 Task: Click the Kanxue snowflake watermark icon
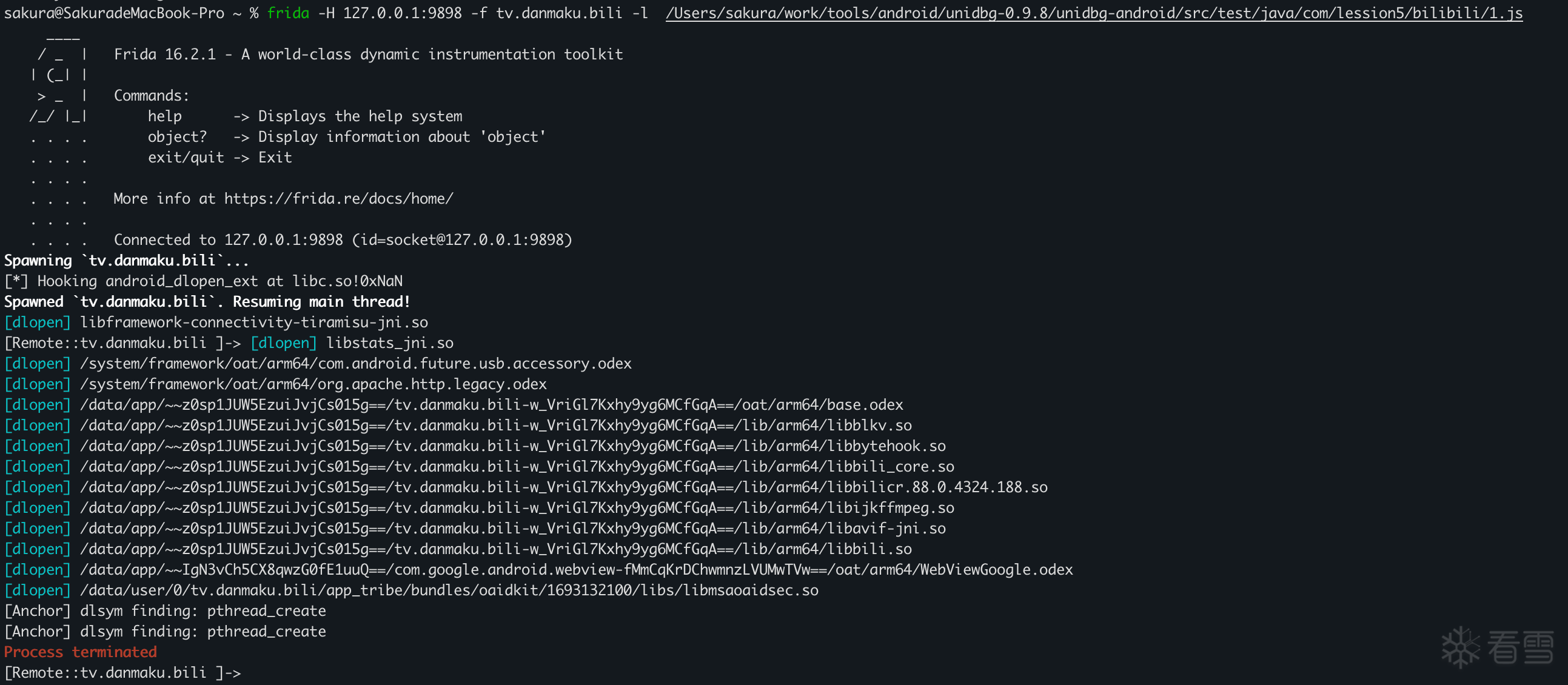[x=1459, y=647]
